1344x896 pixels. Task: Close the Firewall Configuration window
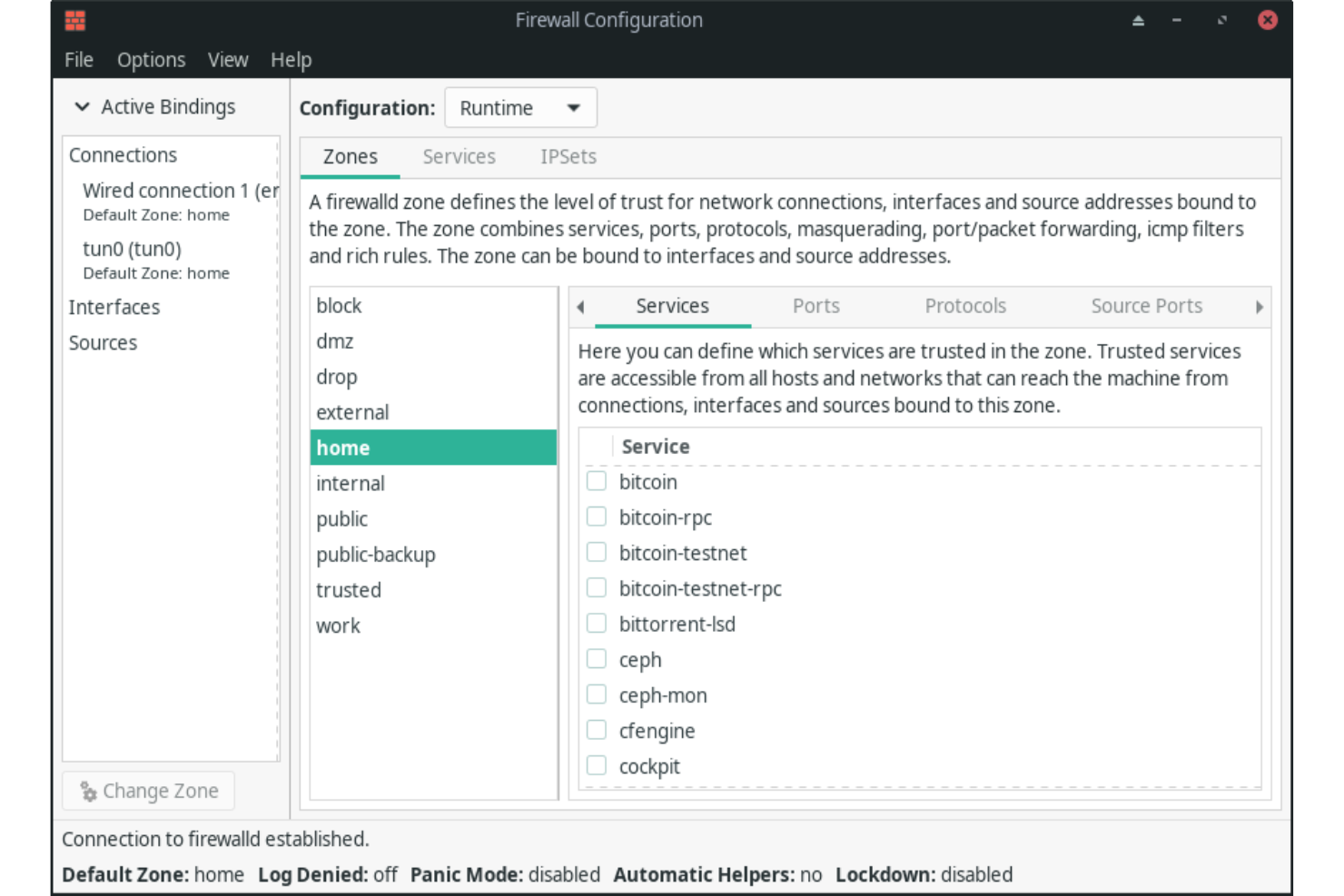coord(1268,20)
